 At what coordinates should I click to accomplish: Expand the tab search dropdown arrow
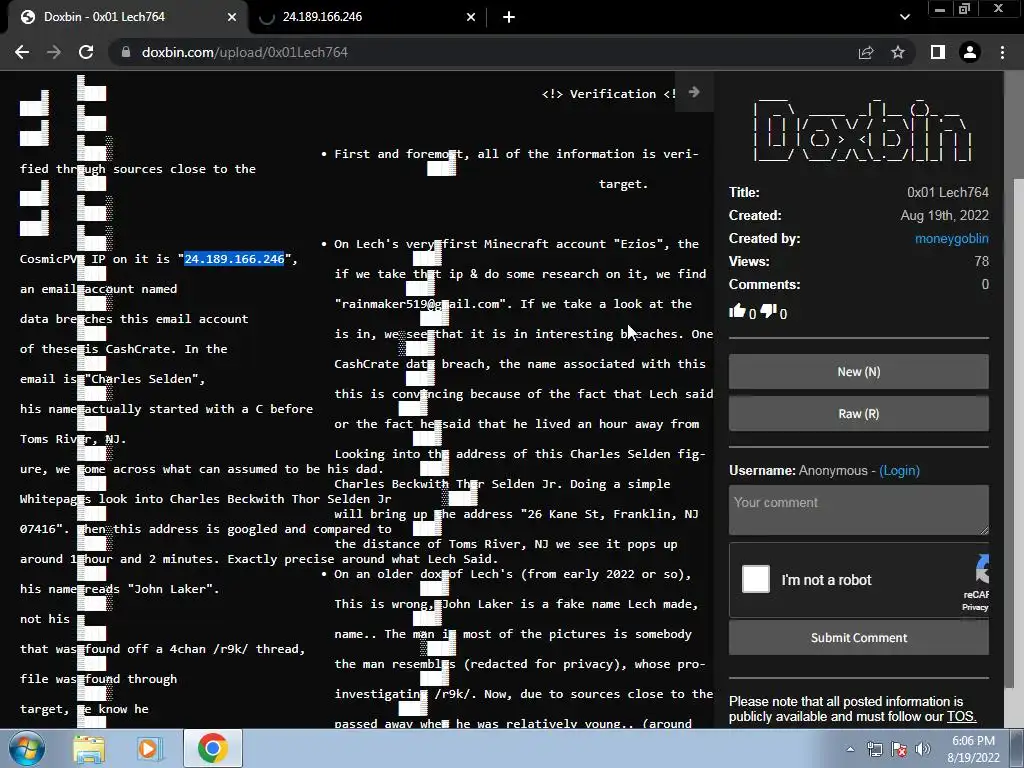[904, 17]
